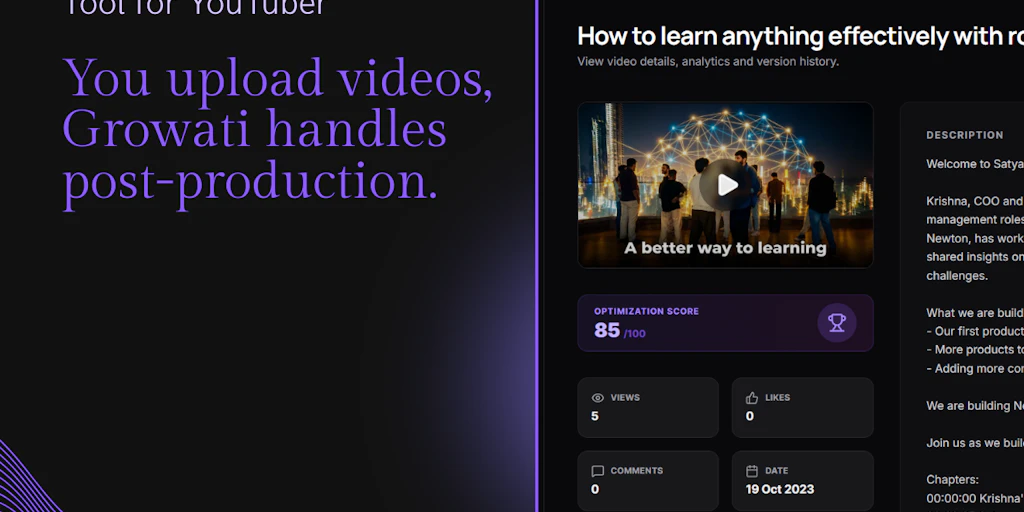Image resolution: width=1024 pixels, height=512 pixels.
Task: Click the Likes count '0'
Action: [749, 416]
